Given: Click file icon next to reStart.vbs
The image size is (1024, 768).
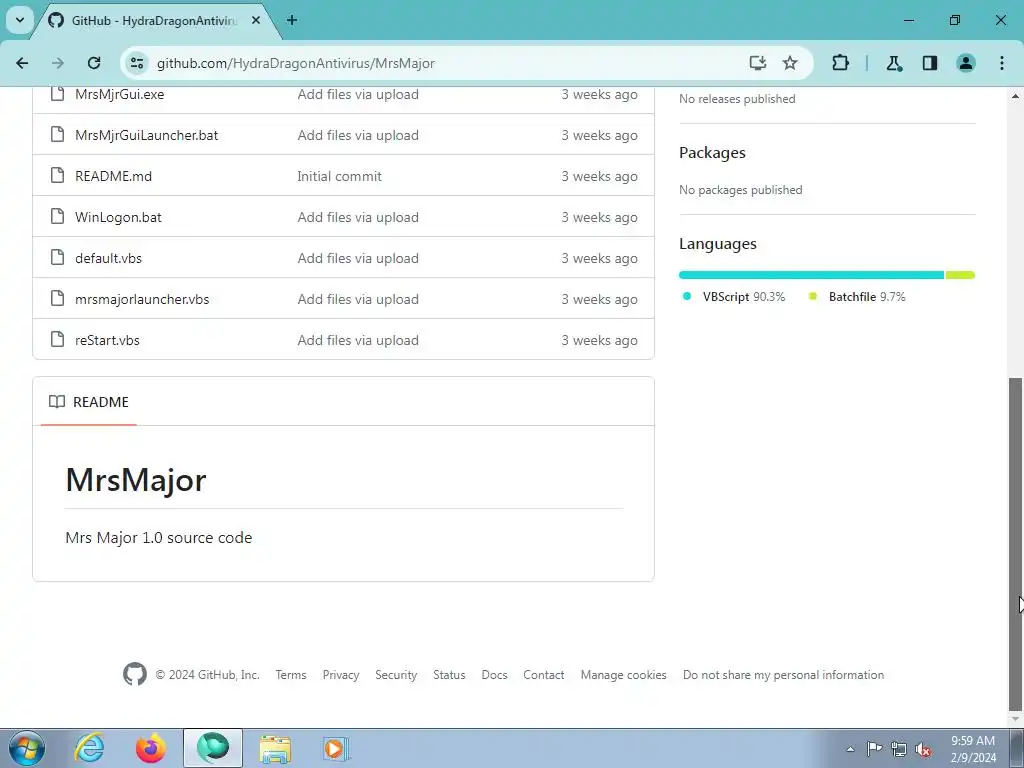Looking at the screenshot, I should 57,340.
